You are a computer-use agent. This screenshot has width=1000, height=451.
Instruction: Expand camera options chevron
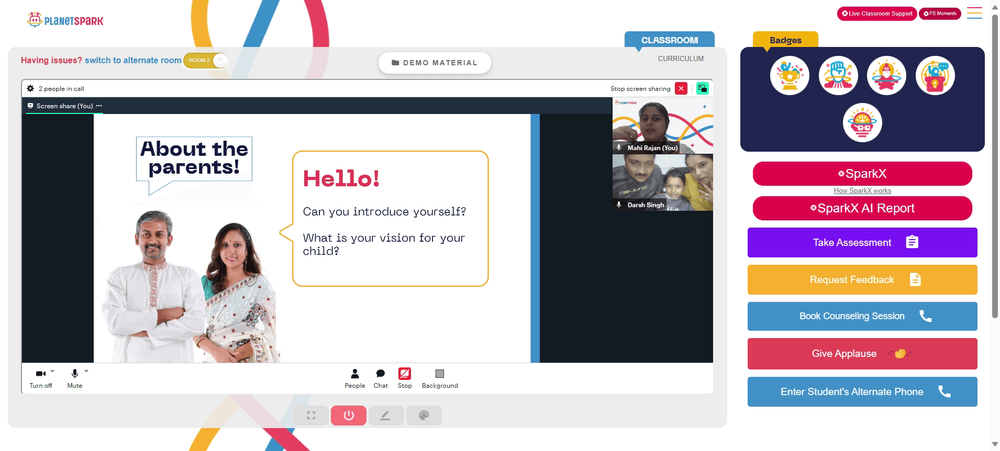click(52, 371)
